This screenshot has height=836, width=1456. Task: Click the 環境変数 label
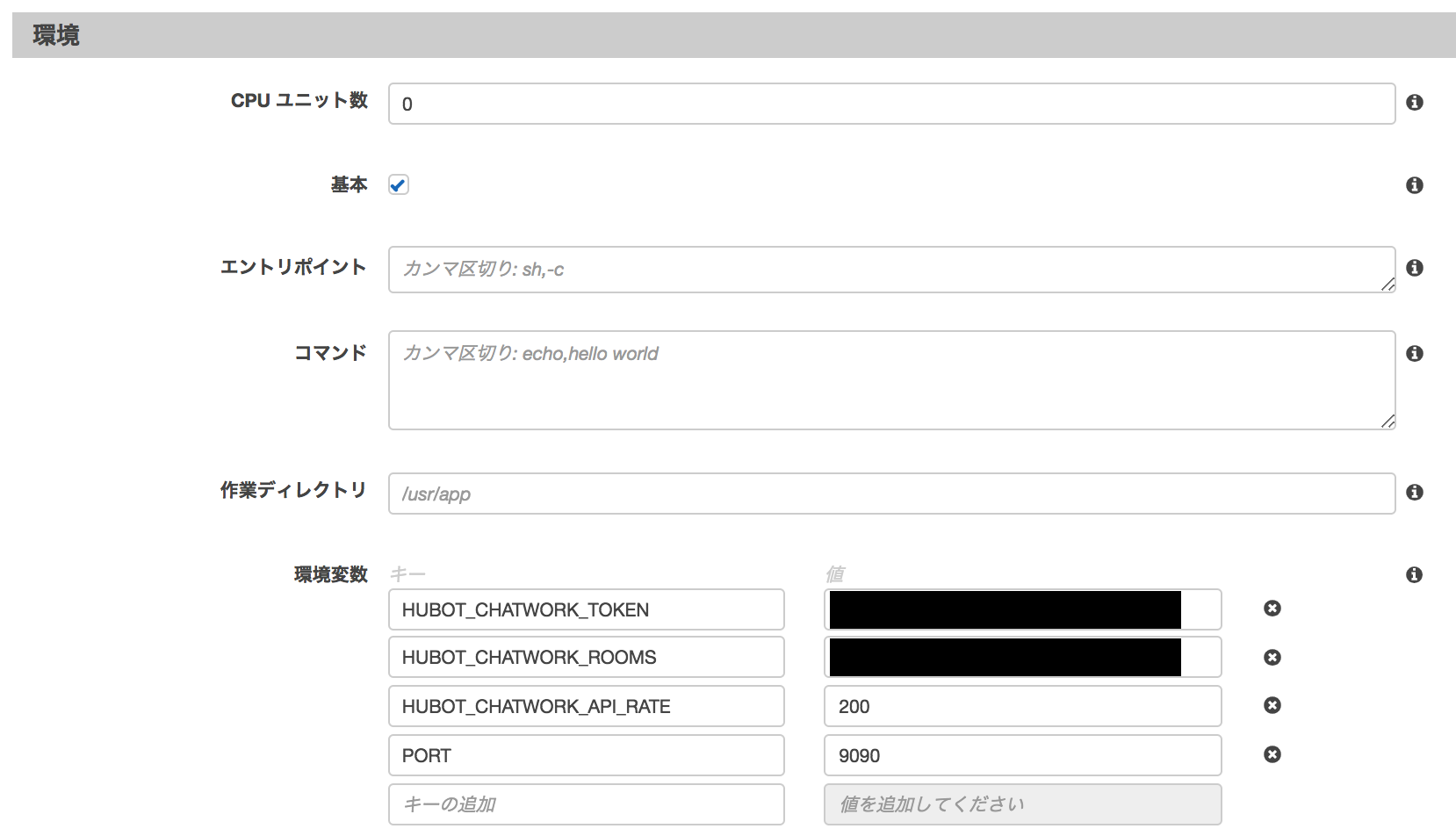point(331,574)
